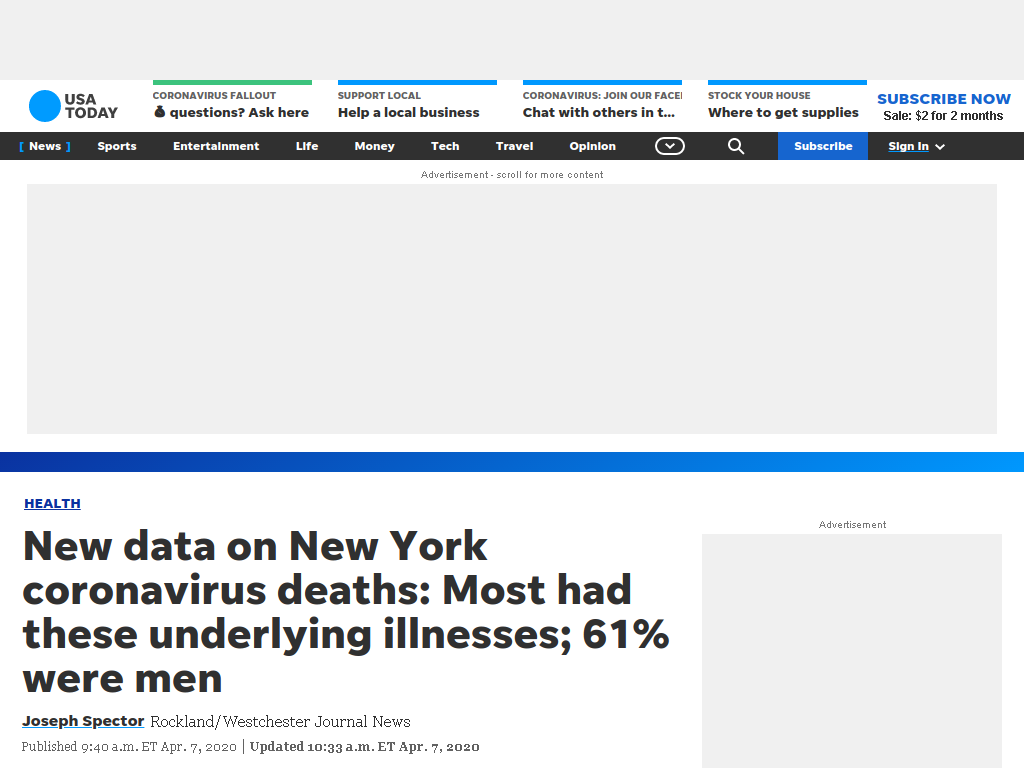The width and height of the screenshot is (1024, 768).
Task: Select the News nav item
Action: (x=45, y=146)
